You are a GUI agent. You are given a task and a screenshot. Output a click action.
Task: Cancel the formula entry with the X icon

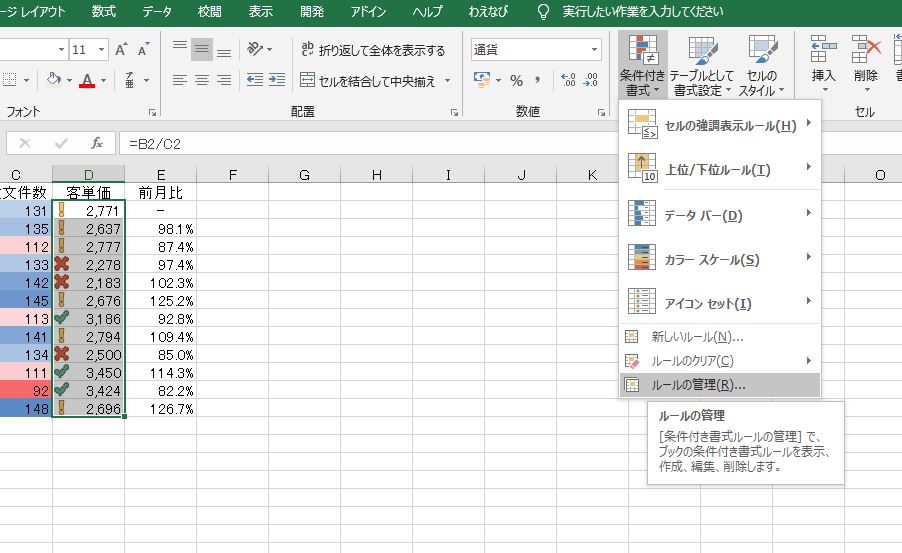click(25, 143)
